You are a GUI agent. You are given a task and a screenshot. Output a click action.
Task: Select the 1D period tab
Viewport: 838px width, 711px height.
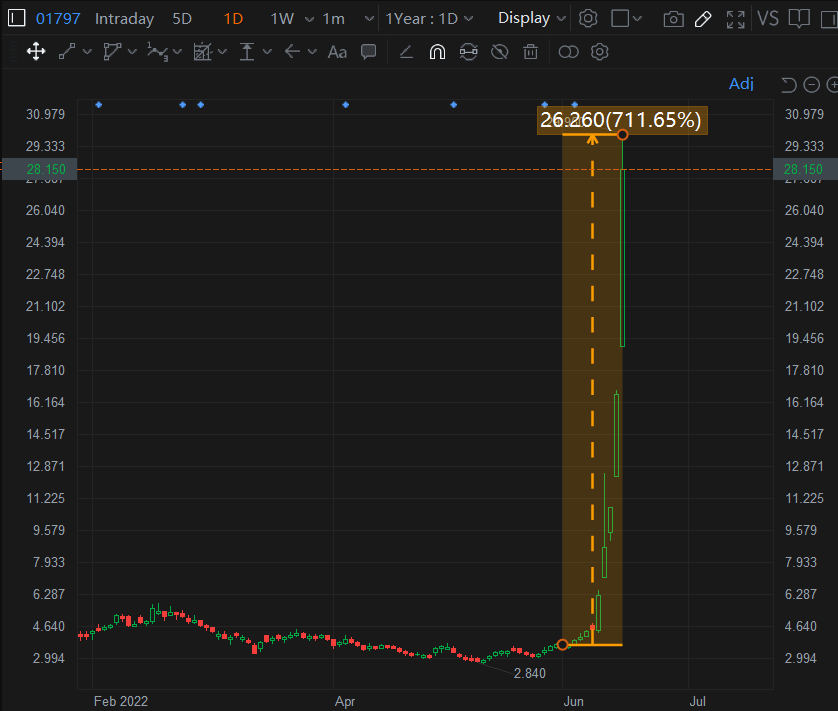point(233,19)
